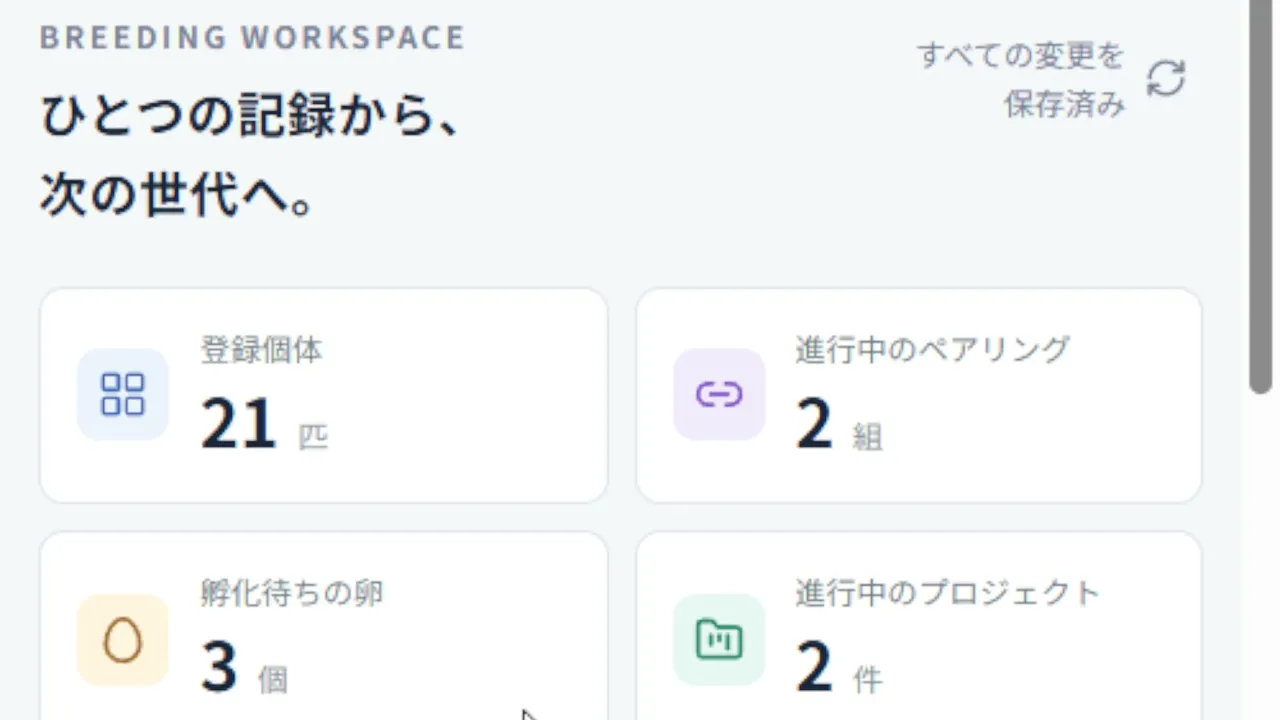Open the 登録個体 summary card
Viewport: 1280px width, 720px height.
[324, 396]
